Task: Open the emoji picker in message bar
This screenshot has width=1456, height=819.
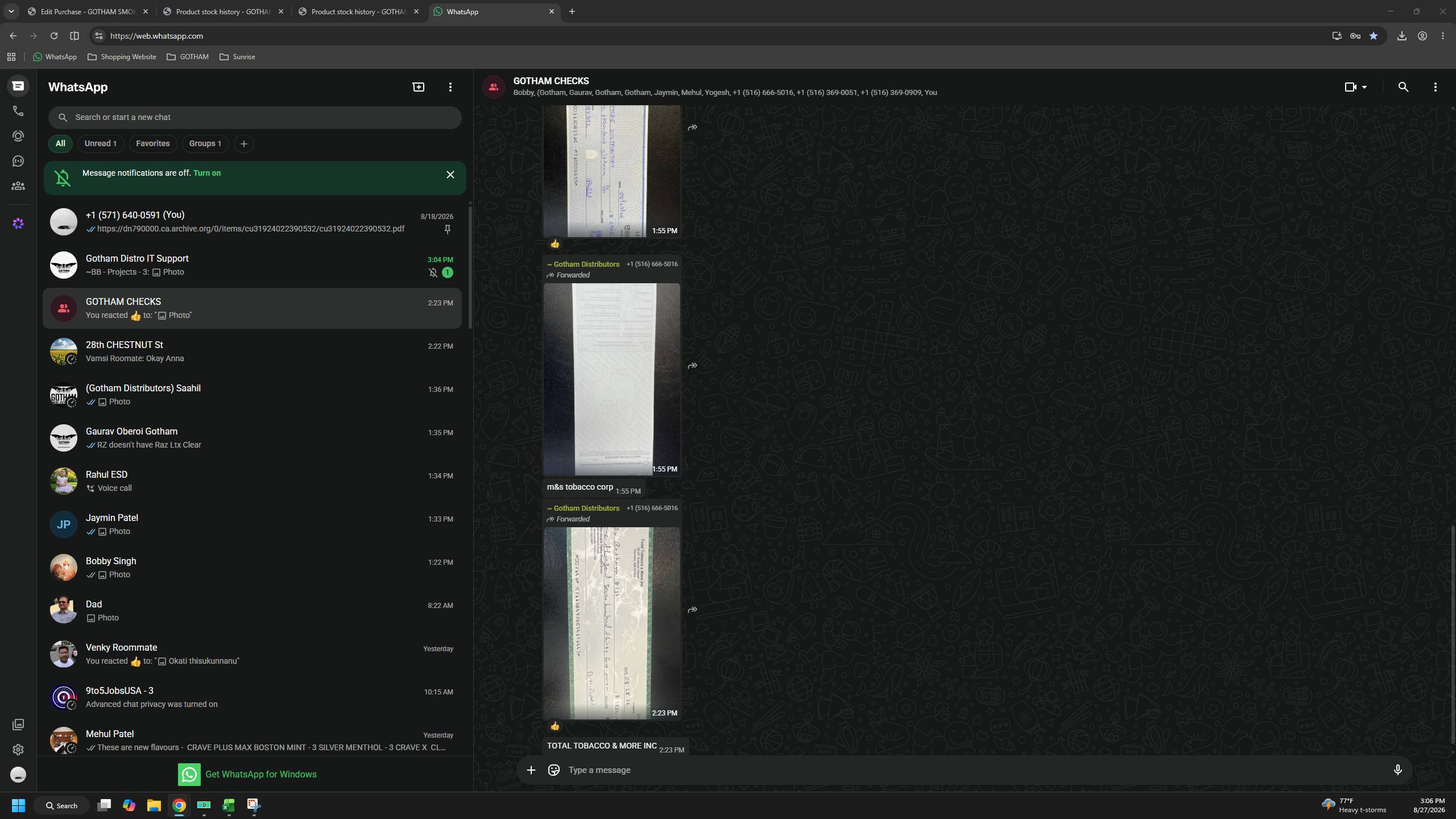Action: tap(553, 770)
